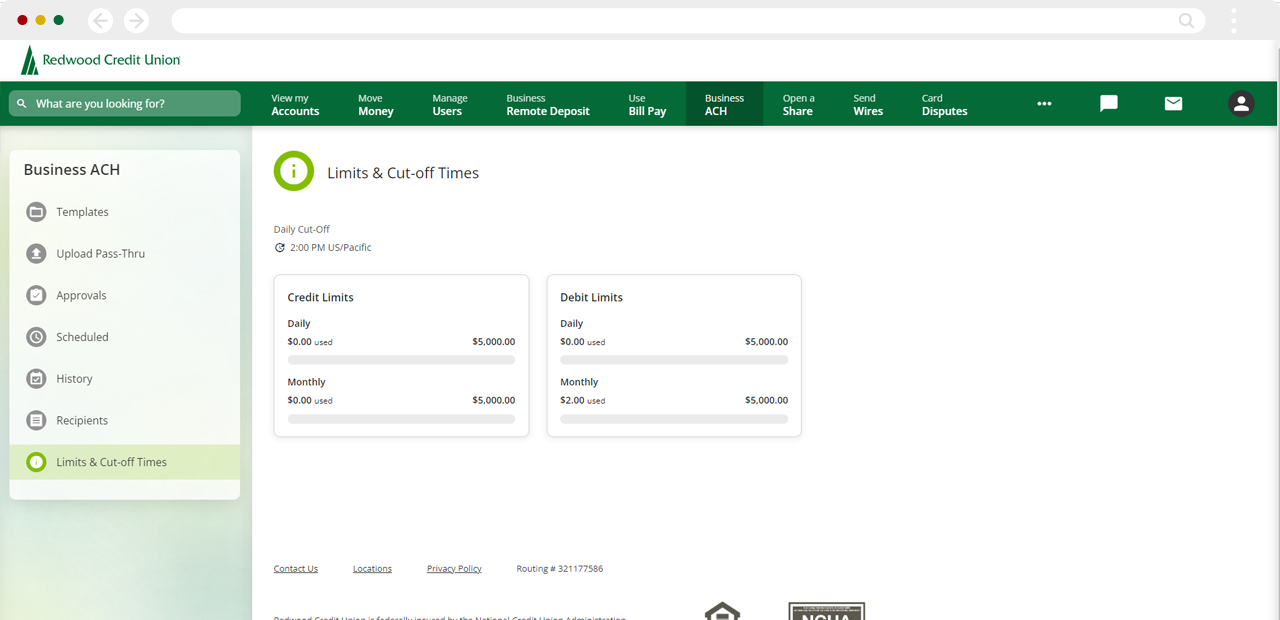Click the 'What are you looking for?' search field
This screenshot has height=620, width=1280.
pyautogui.click(x=125, y=104)
